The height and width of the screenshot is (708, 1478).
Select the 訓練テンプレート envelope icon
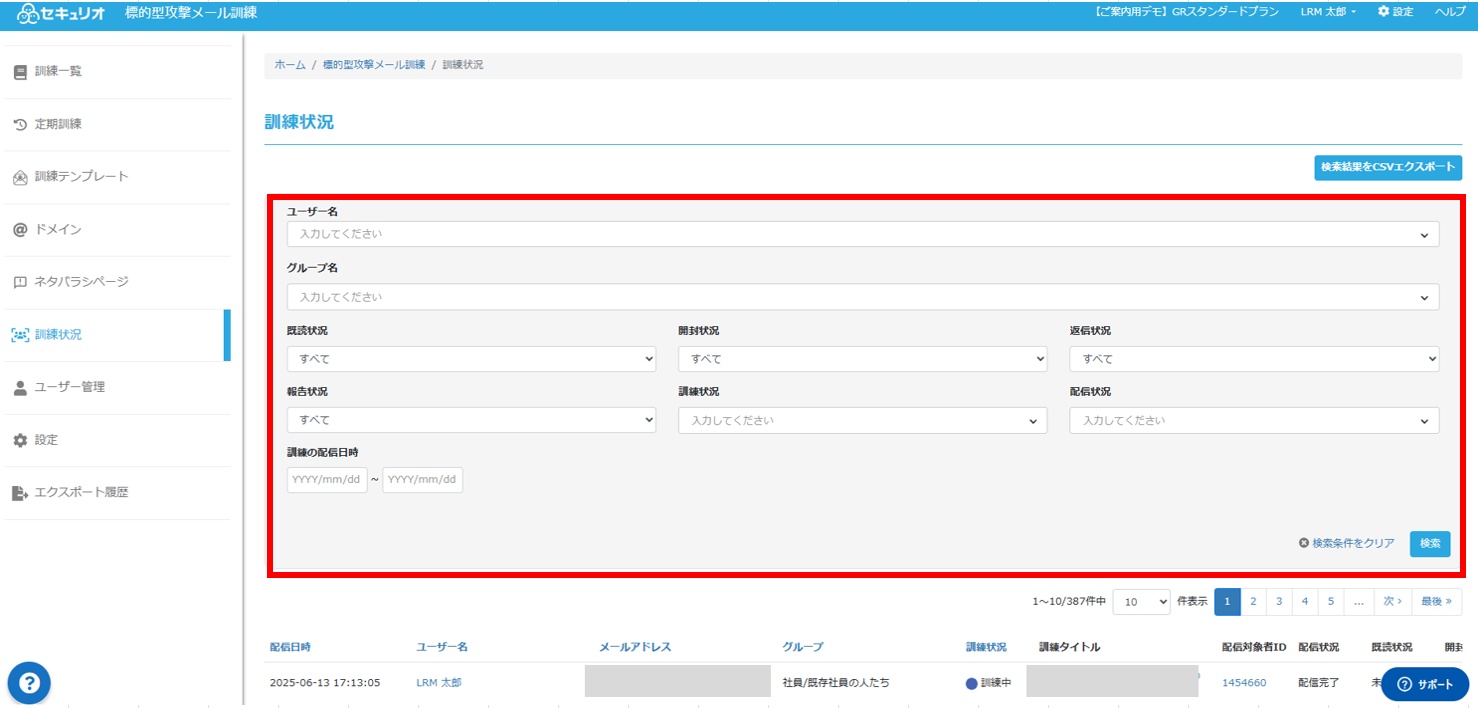(x=20, y=177)
